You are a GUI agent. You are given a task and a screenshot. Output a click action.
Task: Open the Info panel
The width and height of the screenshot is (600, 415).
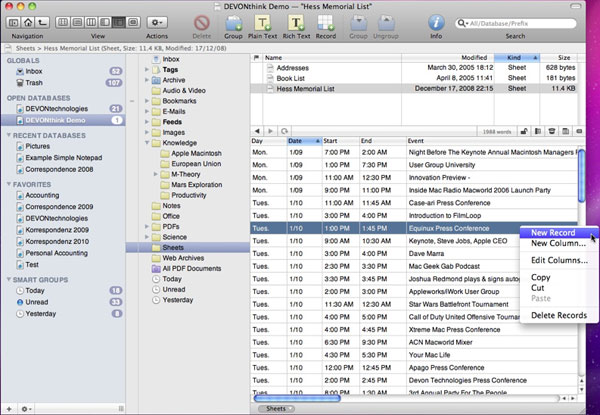pos(436,21)
